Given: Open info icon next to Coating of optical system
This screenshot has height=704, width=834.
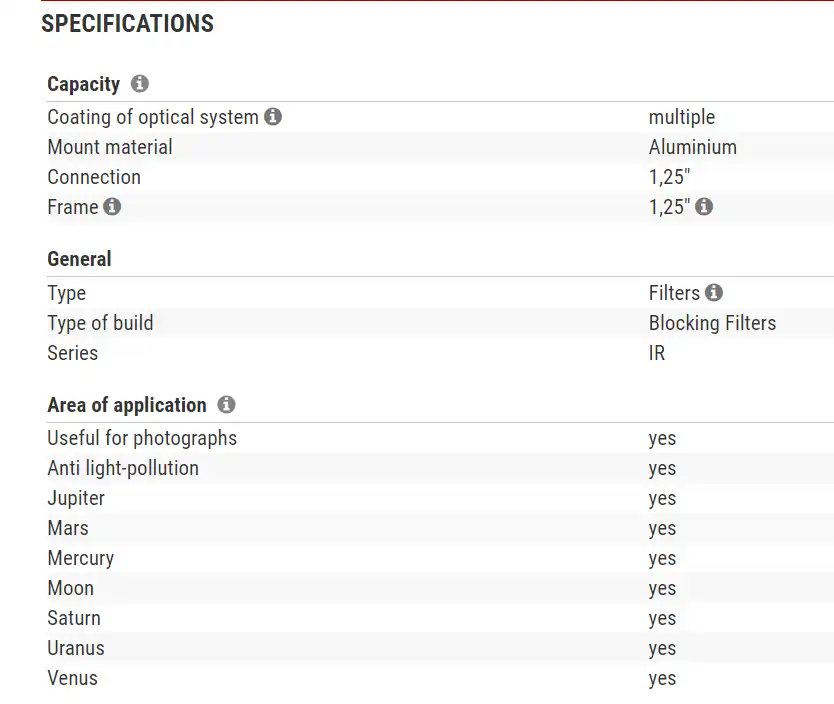Looking at the screenshot, I should point(273,117).
